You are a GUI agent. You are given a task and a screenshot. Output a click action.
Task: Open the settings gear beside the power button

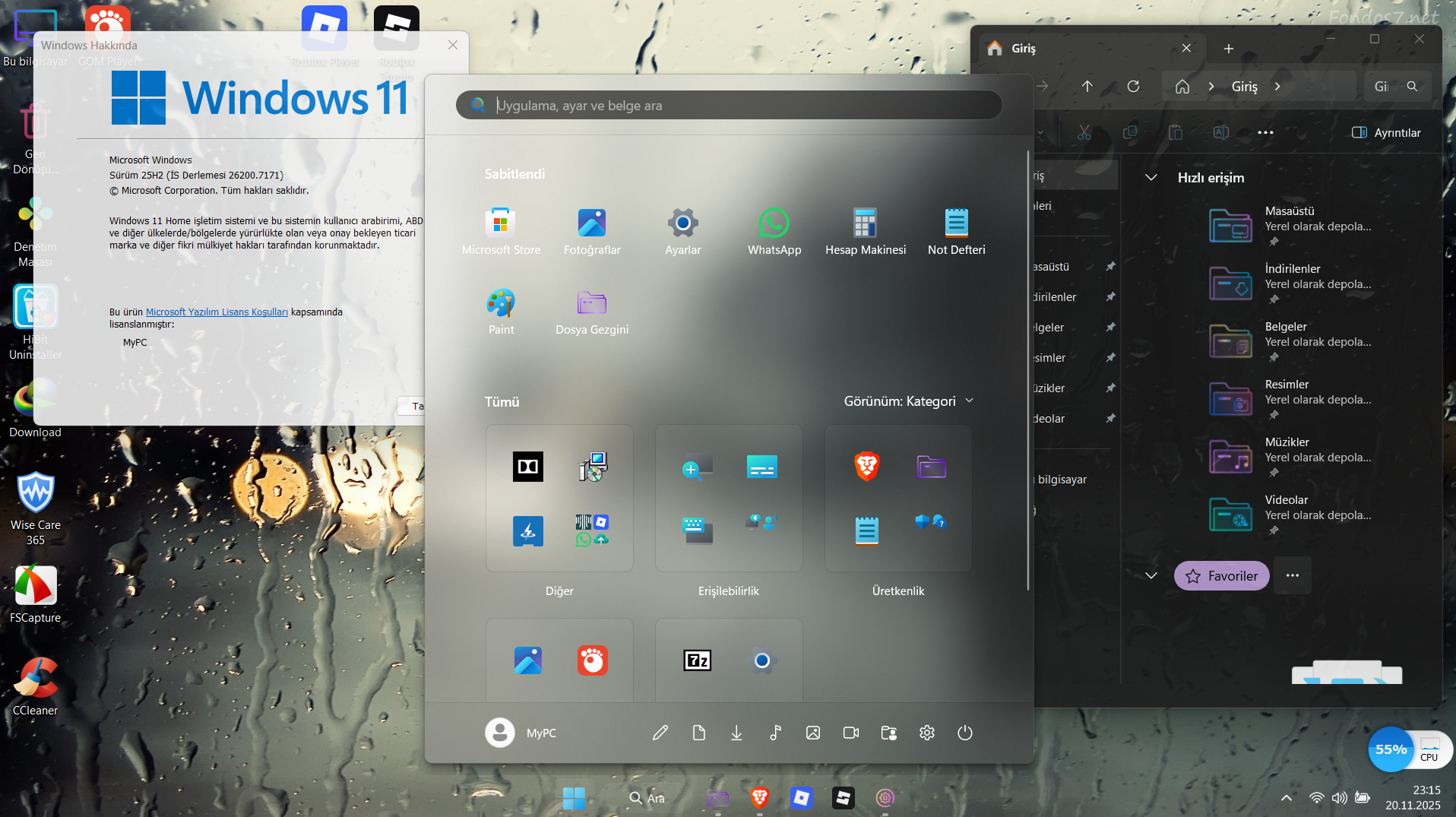pos(927,733)
